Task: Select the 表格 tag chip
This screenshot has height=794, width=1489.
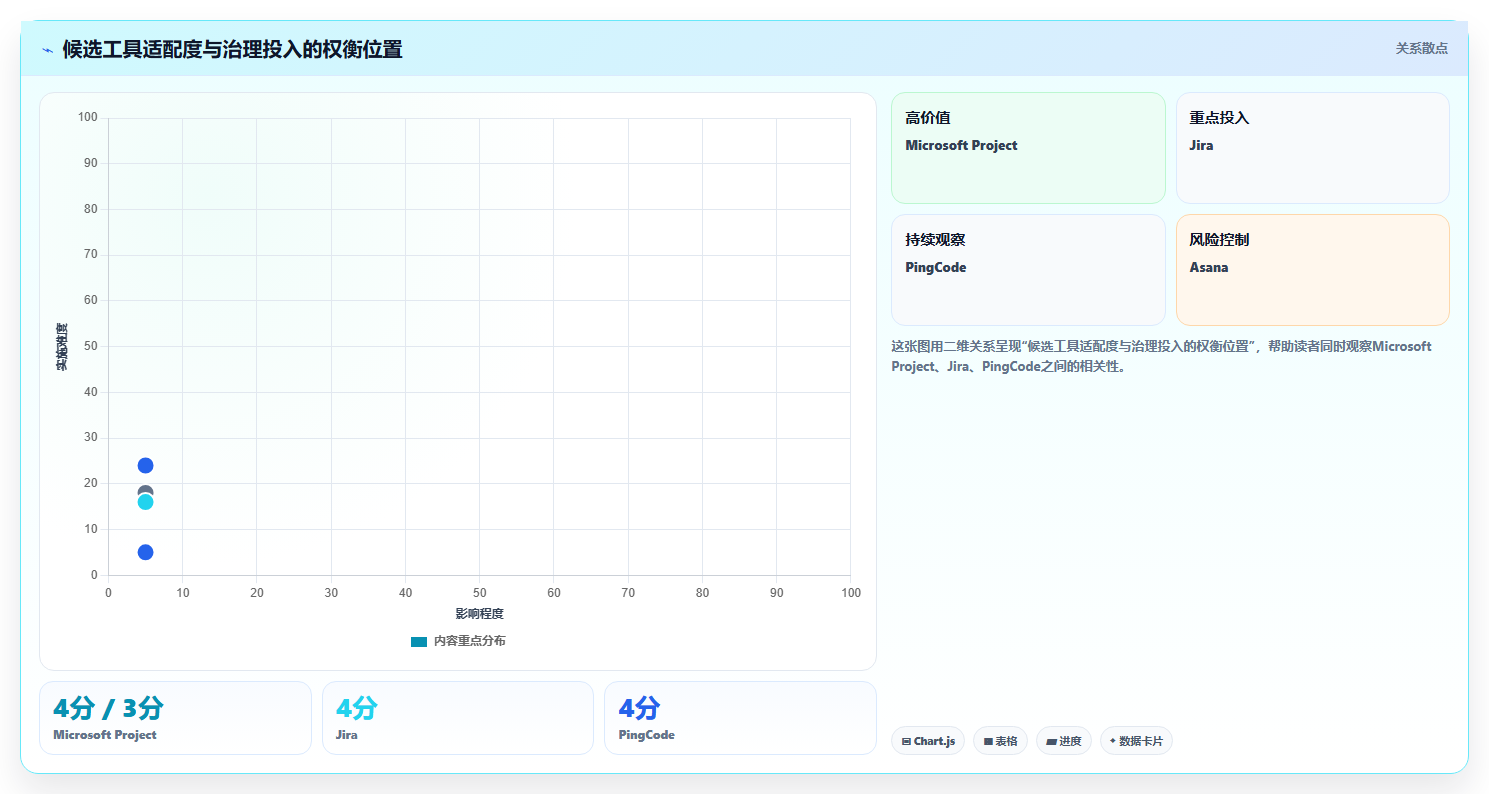Action: tap(1000, 741)
